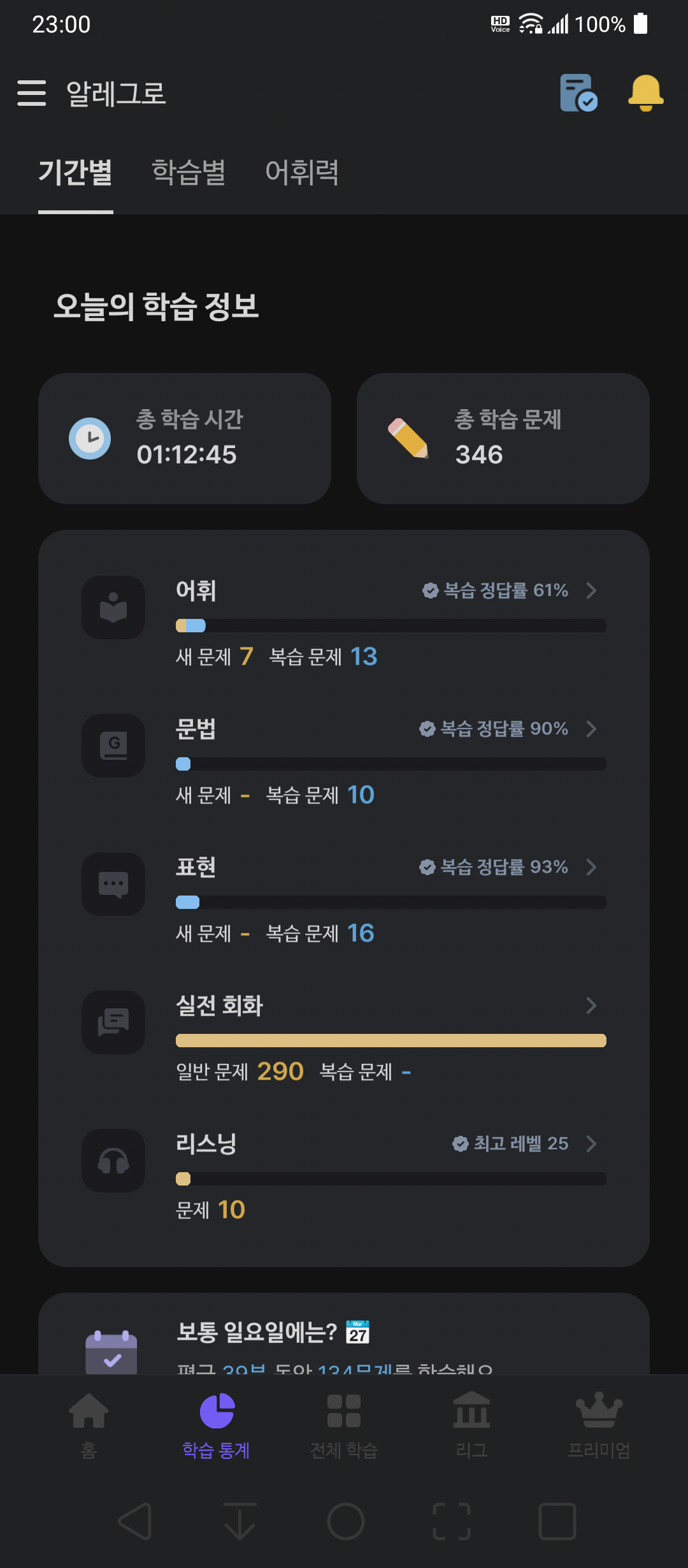Tap the notification bell icon
Screen dimensions: 688x1568
pos(645,93)
